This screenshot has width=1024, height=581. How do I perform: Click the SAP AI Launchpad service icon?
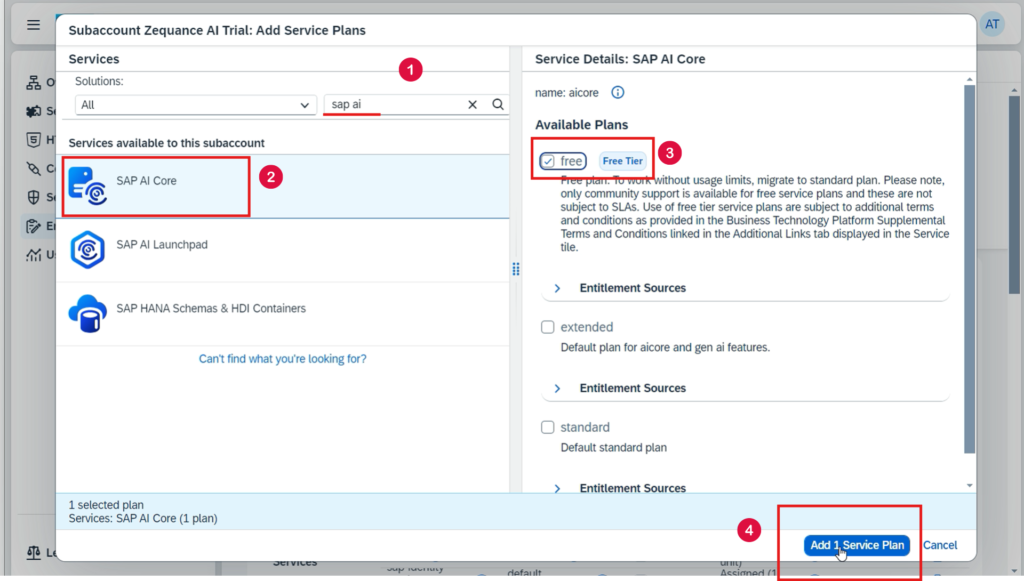[x=88, y=248]
